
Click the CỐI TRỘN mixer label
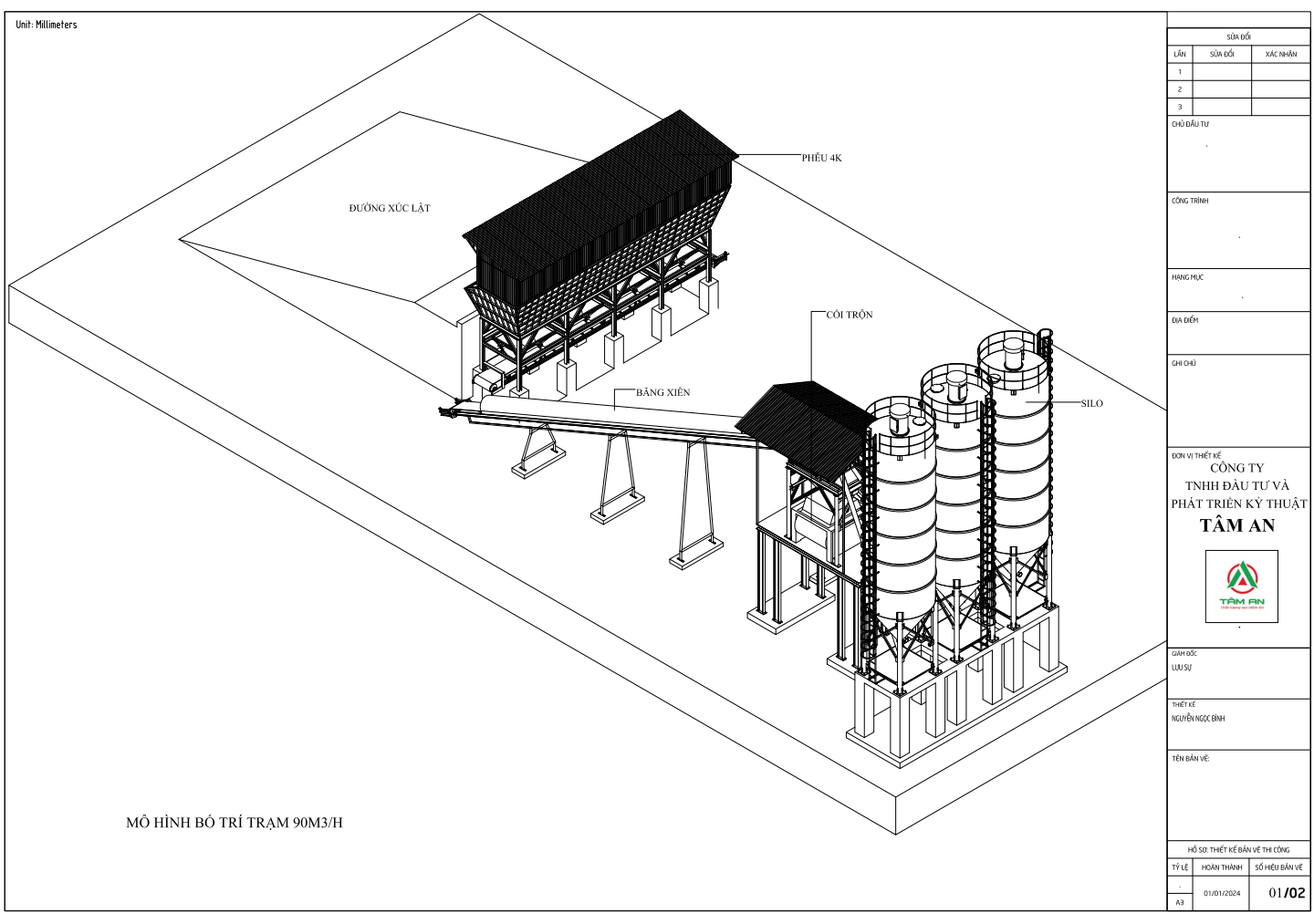click(849, 315)
